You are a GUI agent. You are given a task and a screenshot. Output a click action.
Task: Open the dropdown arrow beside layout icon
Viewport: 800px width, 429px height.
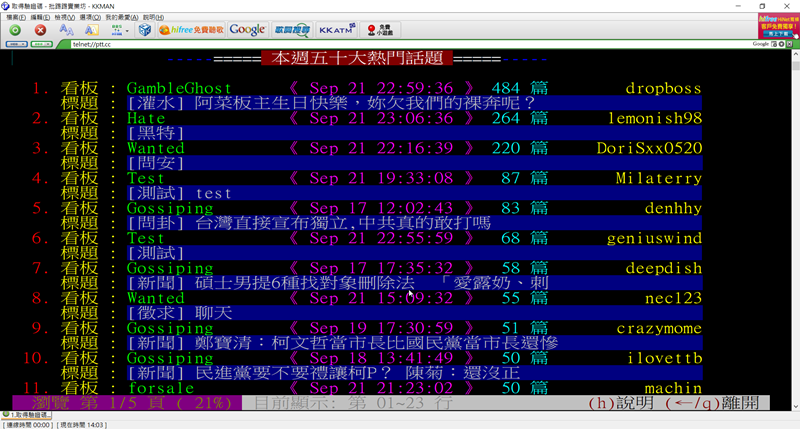point(127,31)
